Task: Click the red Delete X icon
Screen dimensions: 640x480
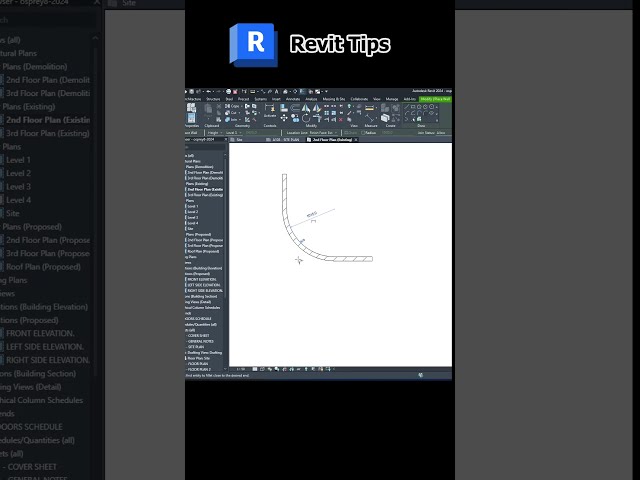Action: [341, 120]
